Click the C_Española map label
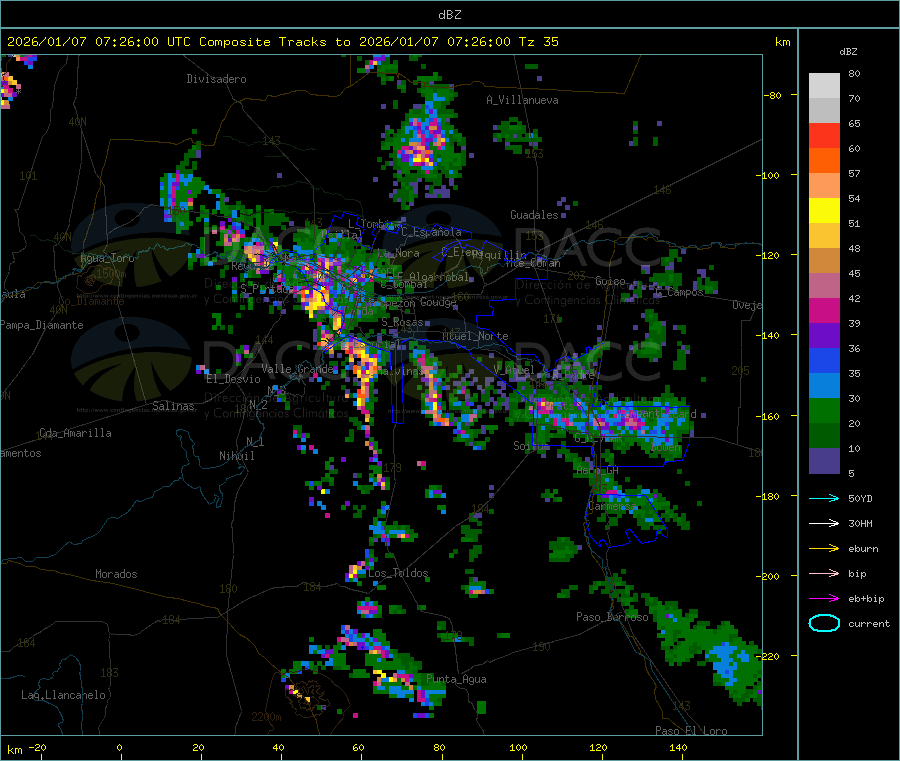This screenshot has width=900, height=761. click(x=431, y=232)
